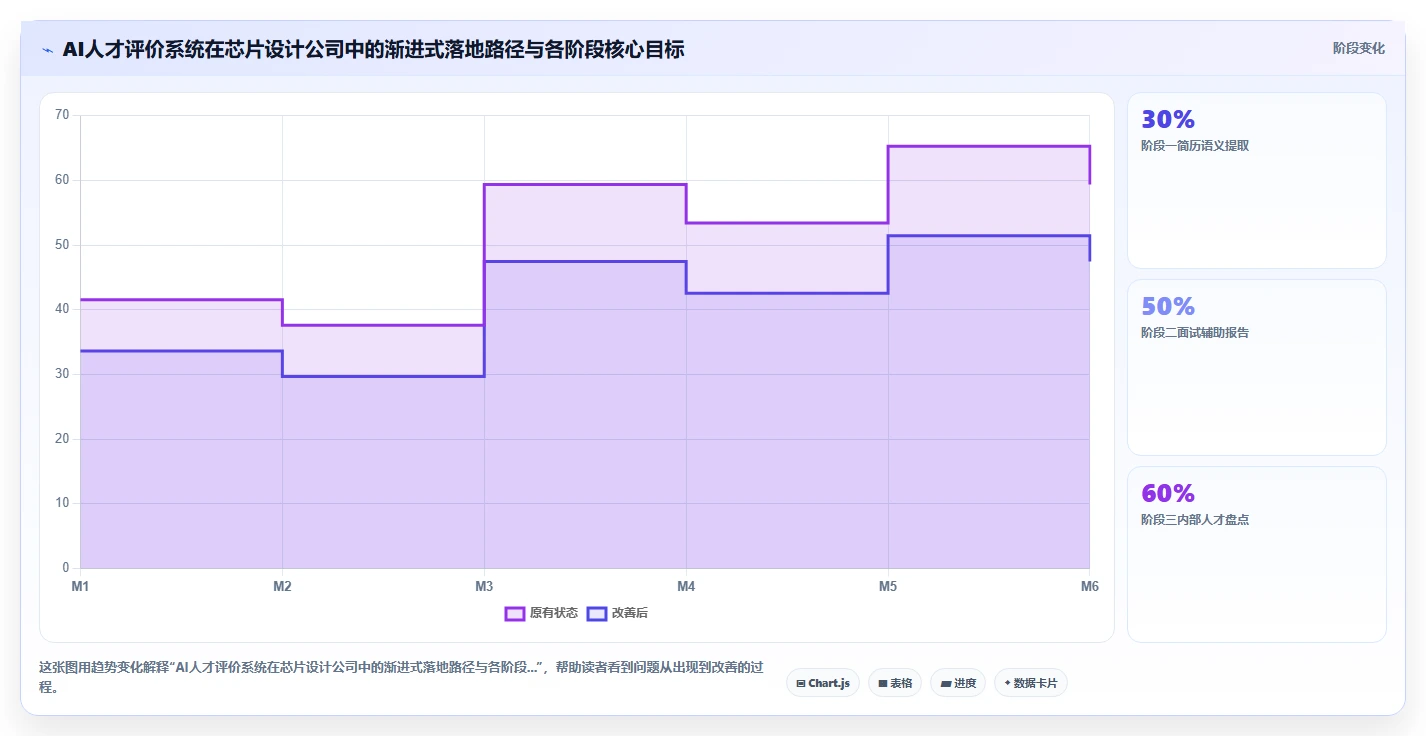
Task: Click the chart title heading text
Action: (373, 50)
